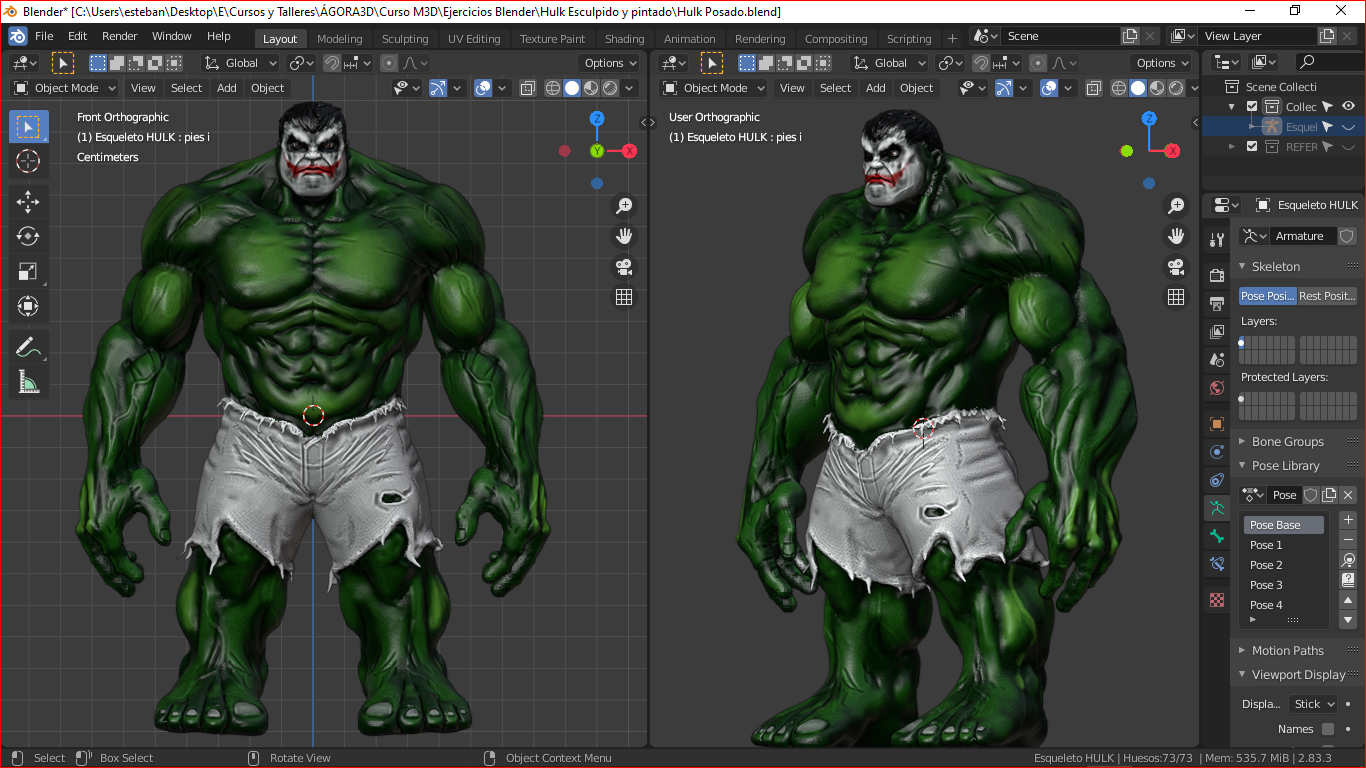Select the Scale tool
Viewport: 1366px width, 768px height.
28,271
